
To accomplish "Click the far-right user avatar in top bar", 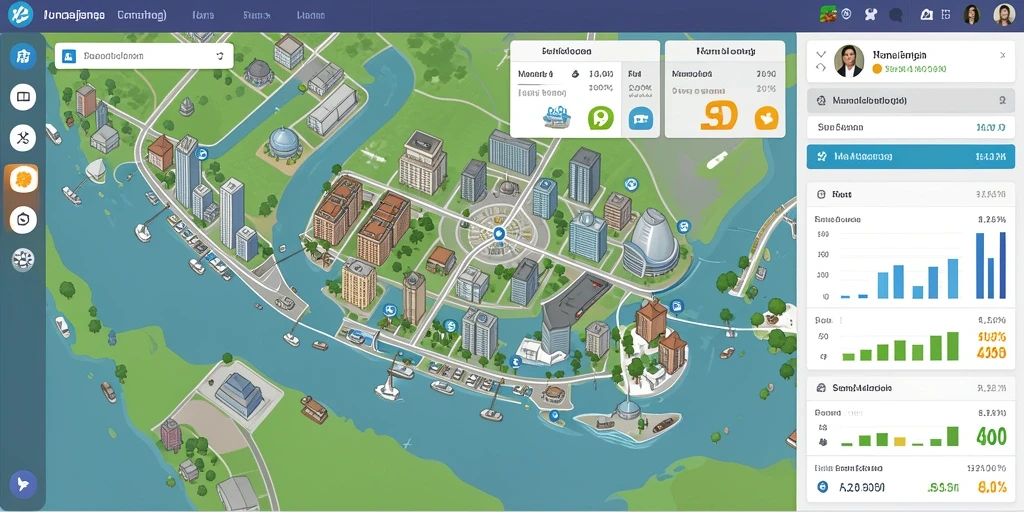I will pos(1004,14).
